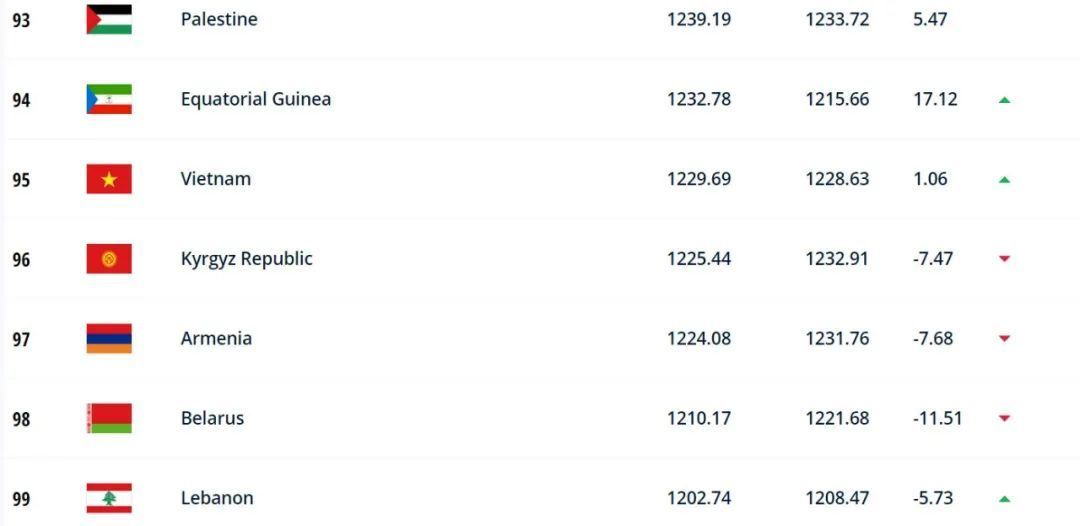
Task: Click green up arrow in Lebanon row
Action: tap(1004, 499)
